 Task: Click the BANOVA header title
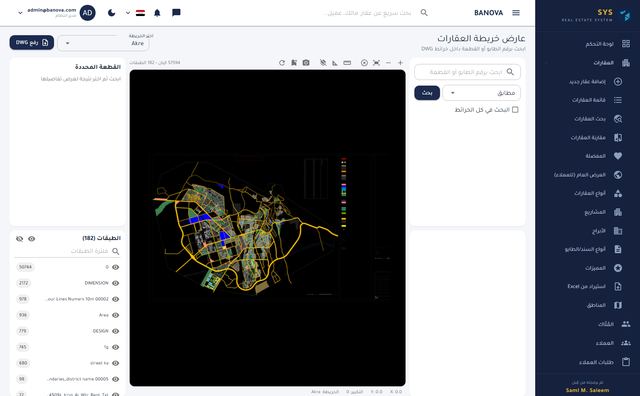pyautogui.click(x=489, y=13)
